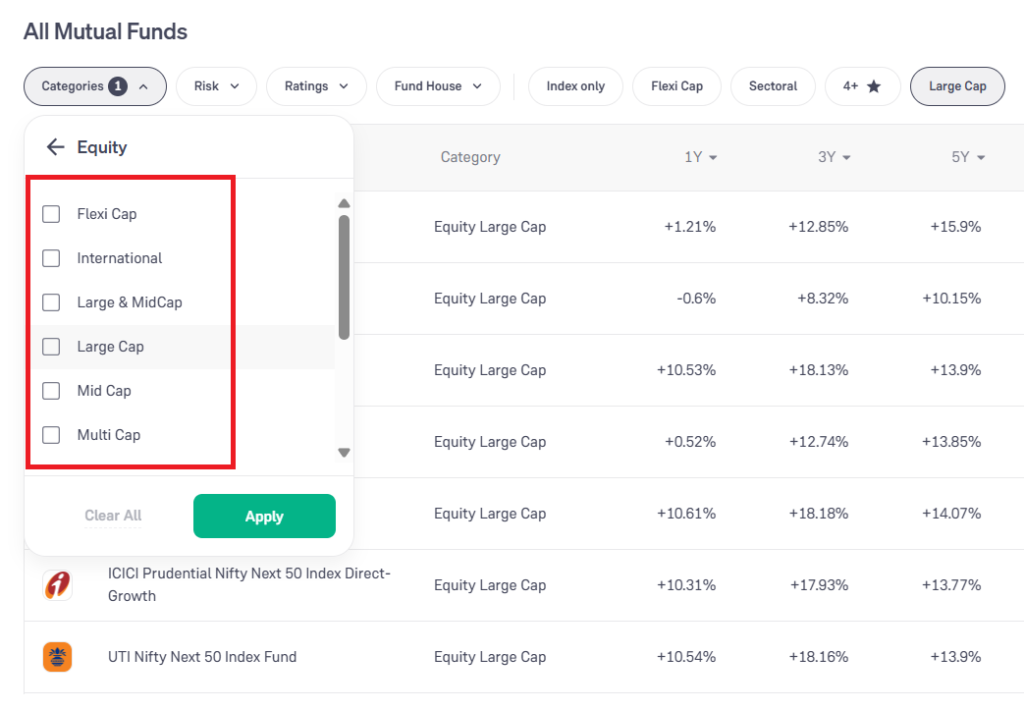
Task: Collapse the Categories dropdown
Action: 95,86
